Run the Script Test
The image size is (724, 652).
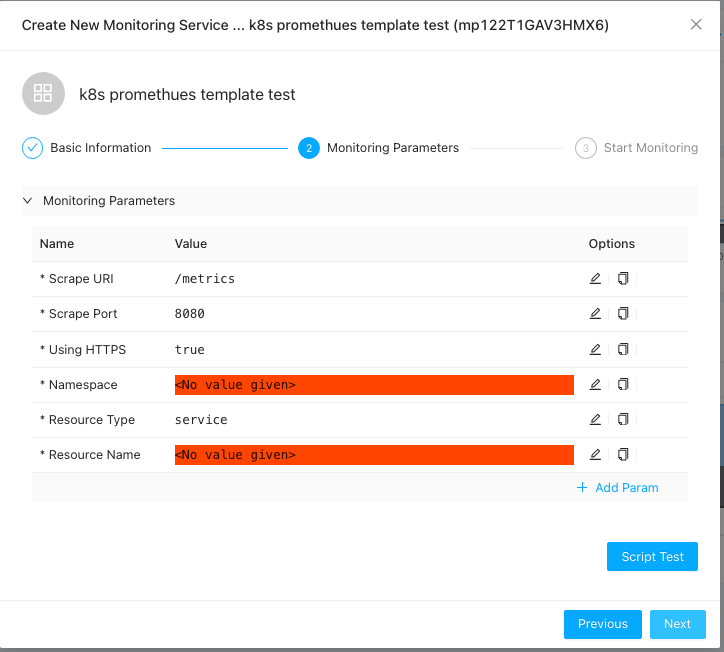652,557
